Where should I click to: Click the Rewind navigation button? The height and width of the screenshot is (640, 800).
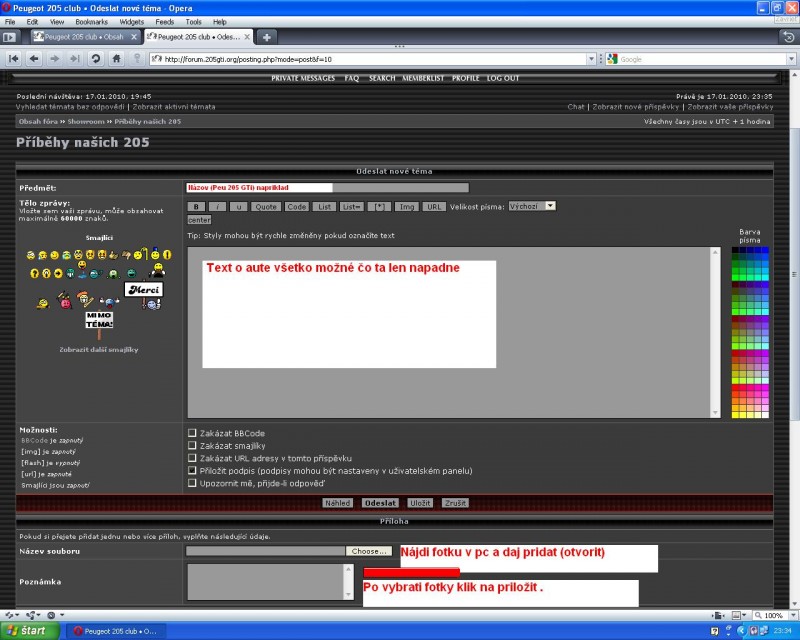14,59
